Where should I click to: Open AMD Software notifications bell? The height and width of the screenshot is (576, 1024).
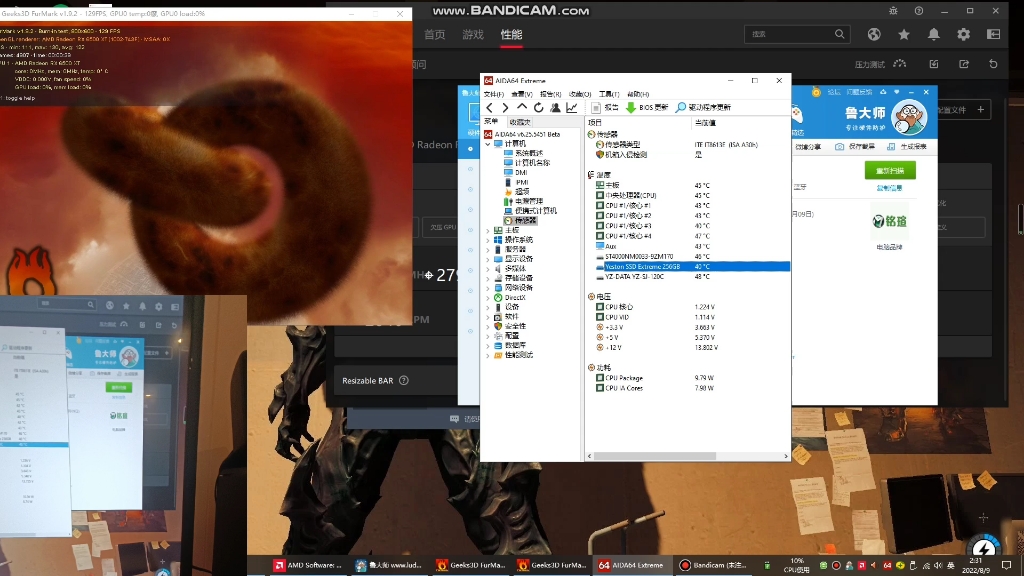point(934,34)
